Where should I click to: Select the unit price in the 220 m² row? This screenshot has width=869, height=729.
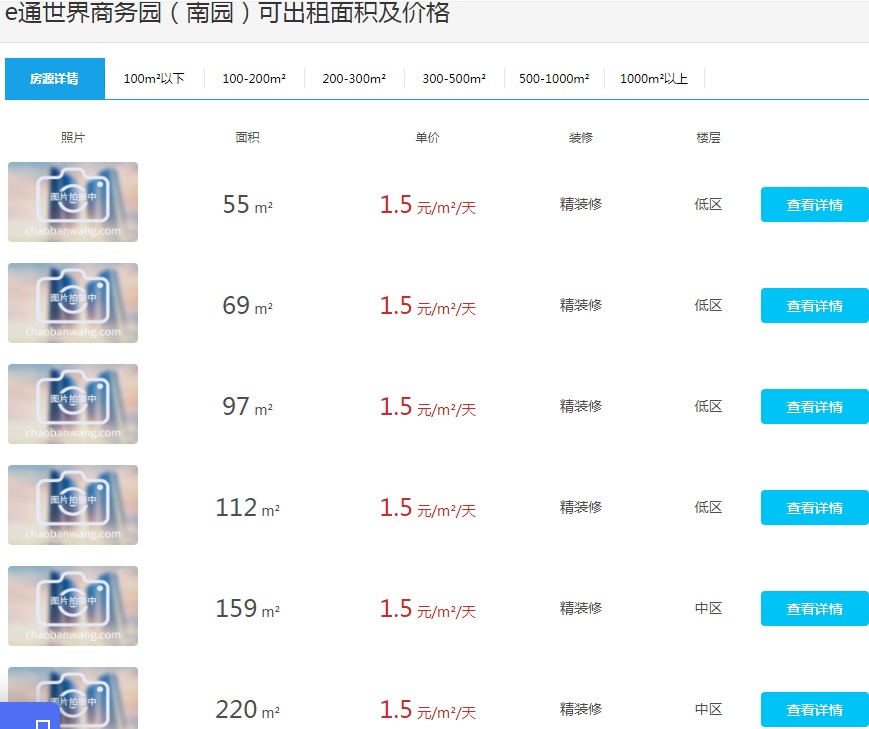pyautogui.click(x=428, y=709)
